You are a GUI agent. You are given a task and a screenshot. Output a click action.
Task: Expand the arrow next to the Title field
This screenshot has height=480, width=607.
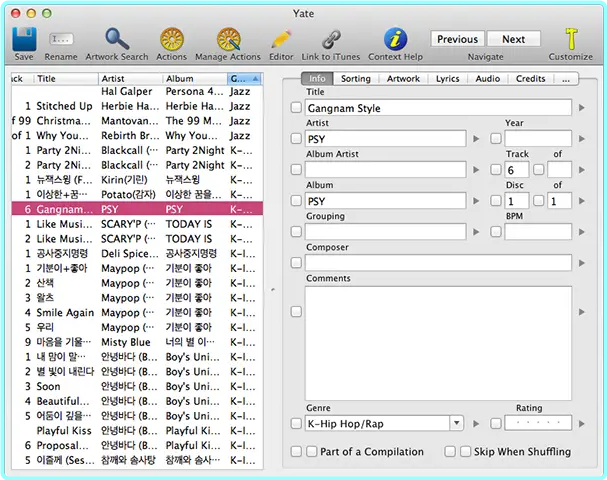point(581,108)
